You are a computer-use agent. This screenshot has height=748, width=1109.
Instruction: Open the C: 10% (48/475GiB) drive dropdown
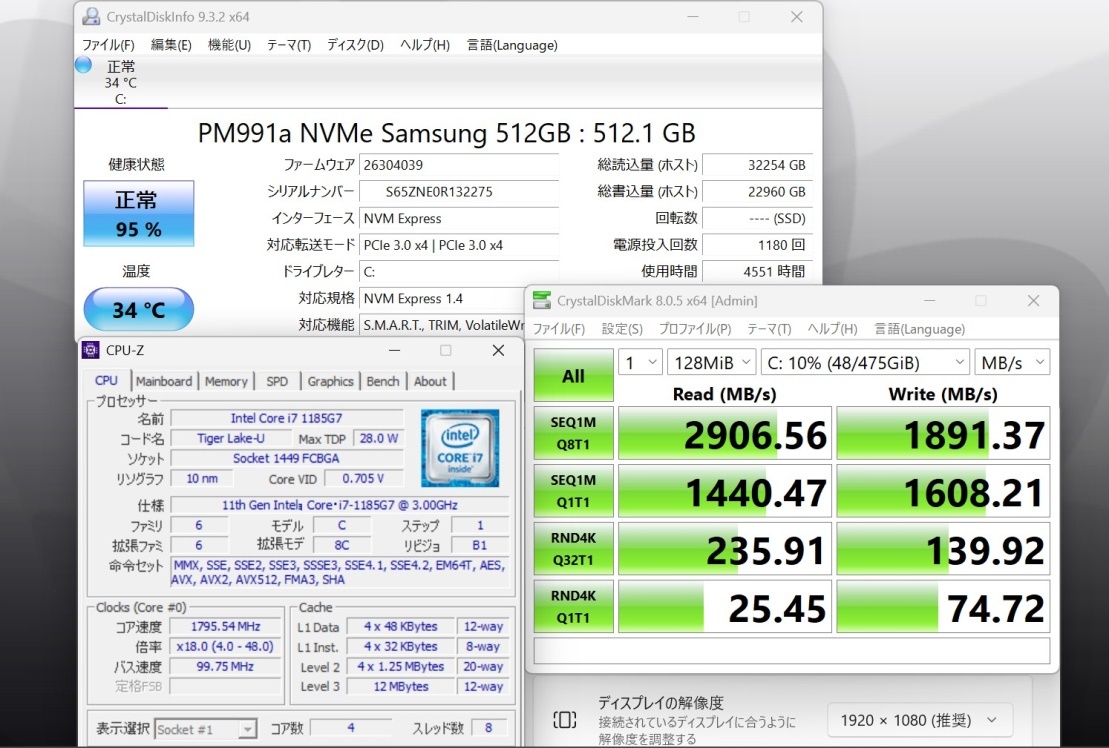click(866, 363)
